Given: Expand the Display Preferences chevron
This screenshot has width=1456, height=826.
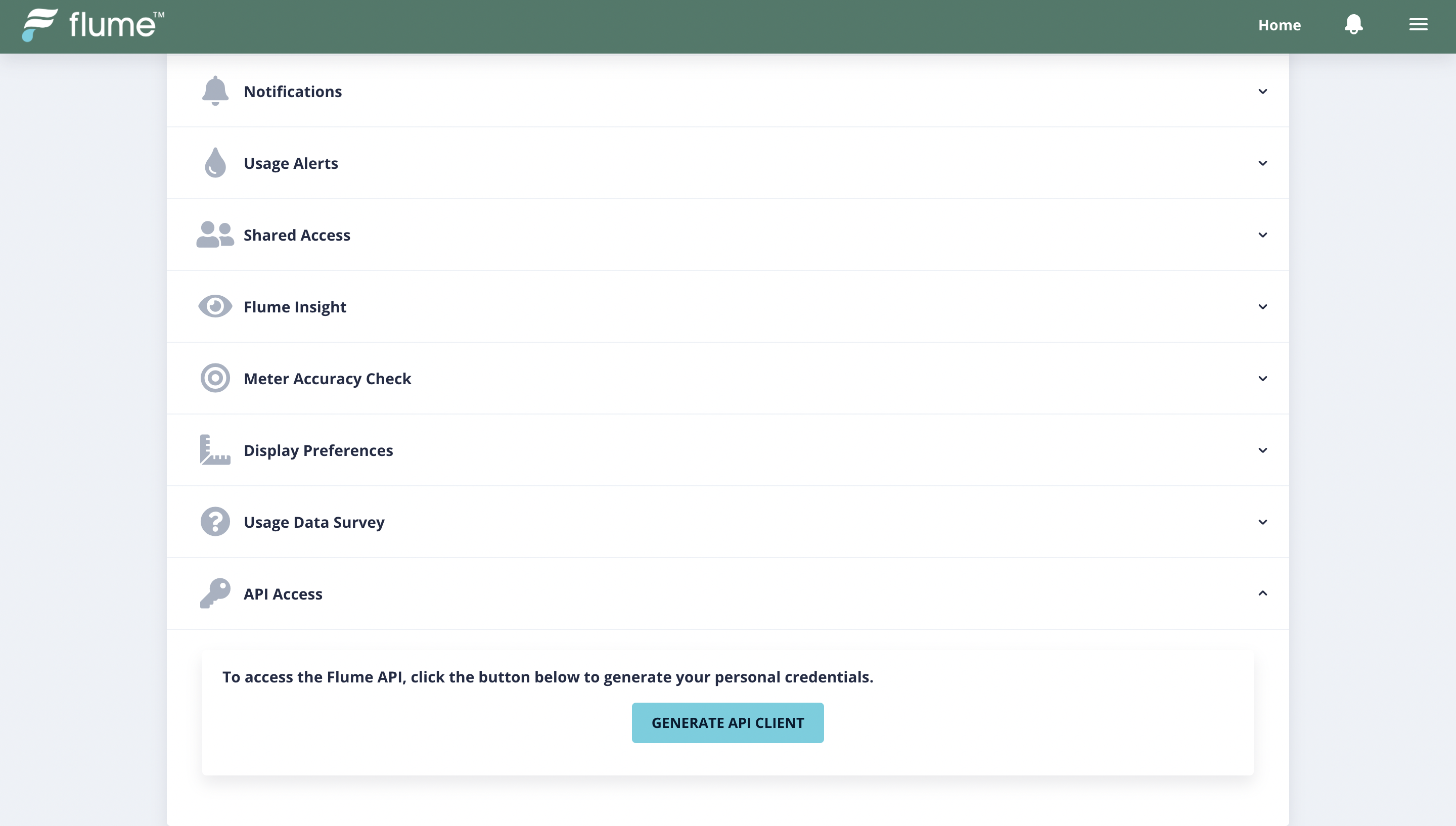Looking at the screenshot, I should point(1262,450).
